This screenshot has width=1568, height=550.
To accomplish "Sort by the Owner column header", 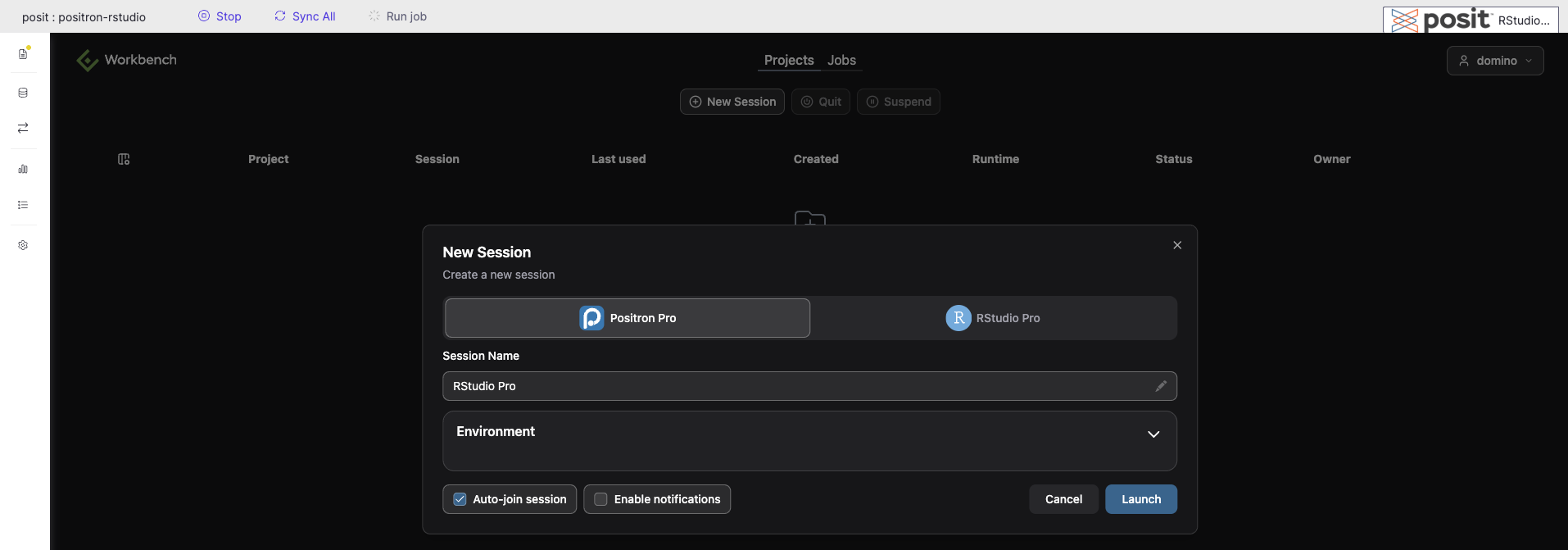I will (x=1332, y=159).
